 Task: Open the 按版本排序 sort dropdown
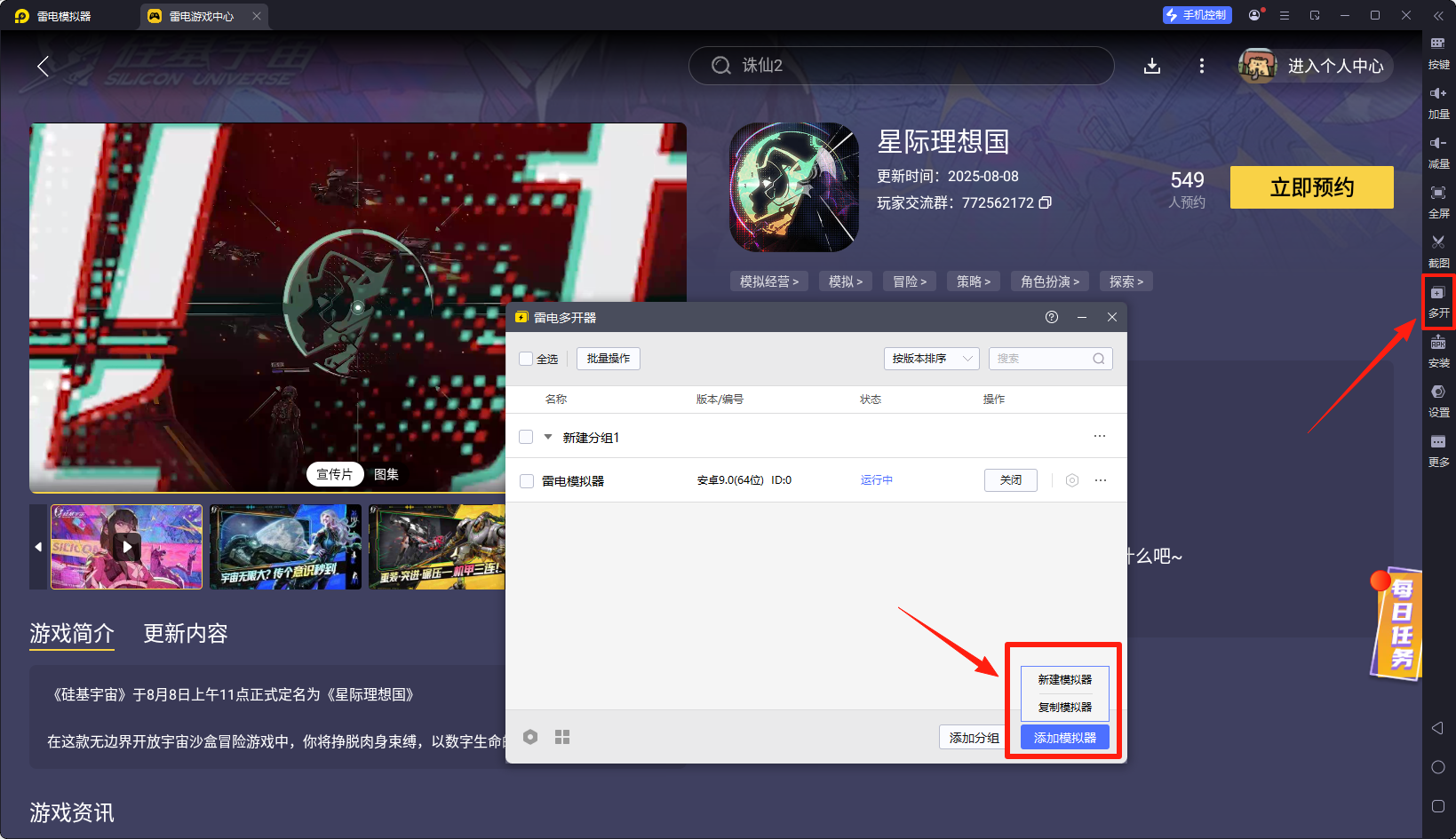(931, 359)
